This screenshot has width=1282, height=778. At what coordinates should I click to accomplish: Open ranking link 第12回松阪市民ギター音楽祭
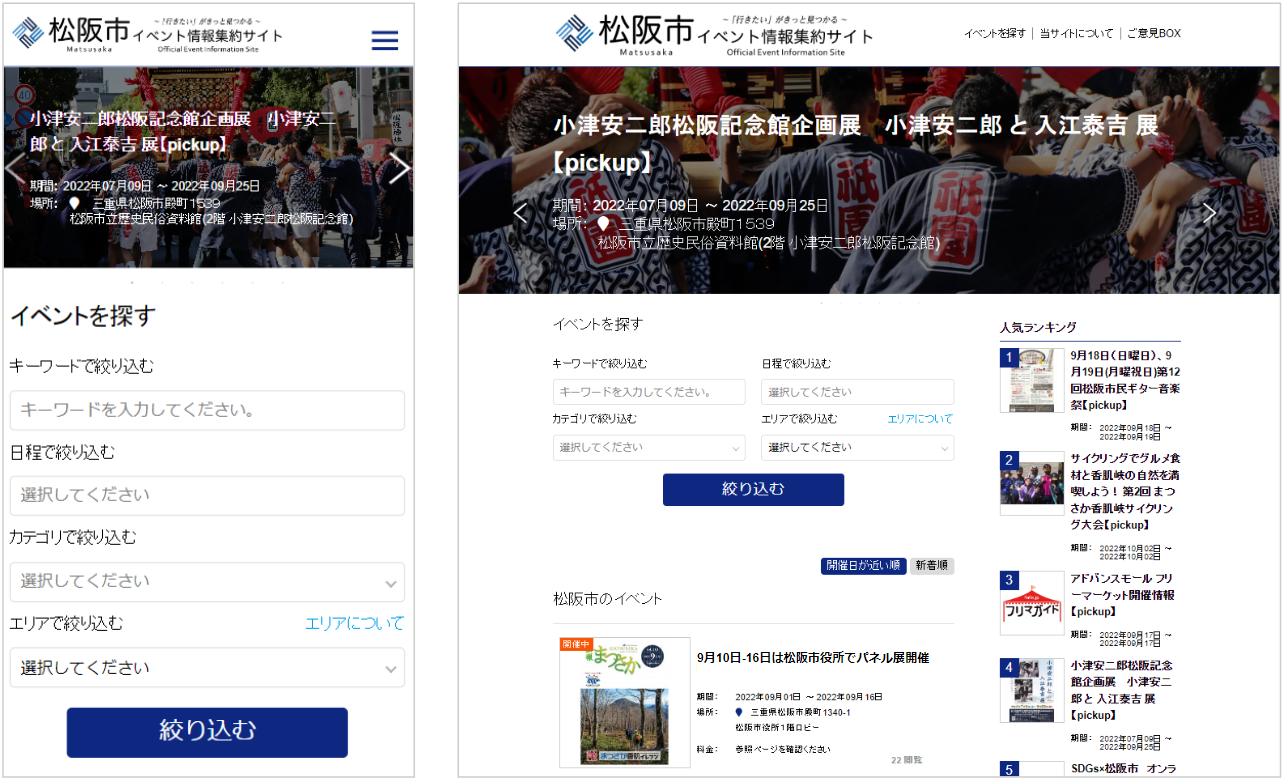tap(1124, 380)
